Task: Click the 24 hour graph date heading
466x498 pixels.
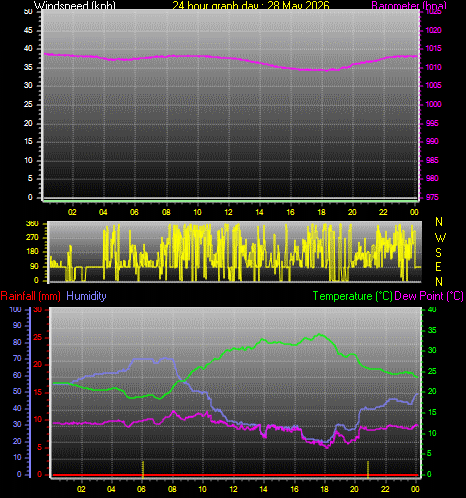Action: pyautogui.click(x=251, y=5)
